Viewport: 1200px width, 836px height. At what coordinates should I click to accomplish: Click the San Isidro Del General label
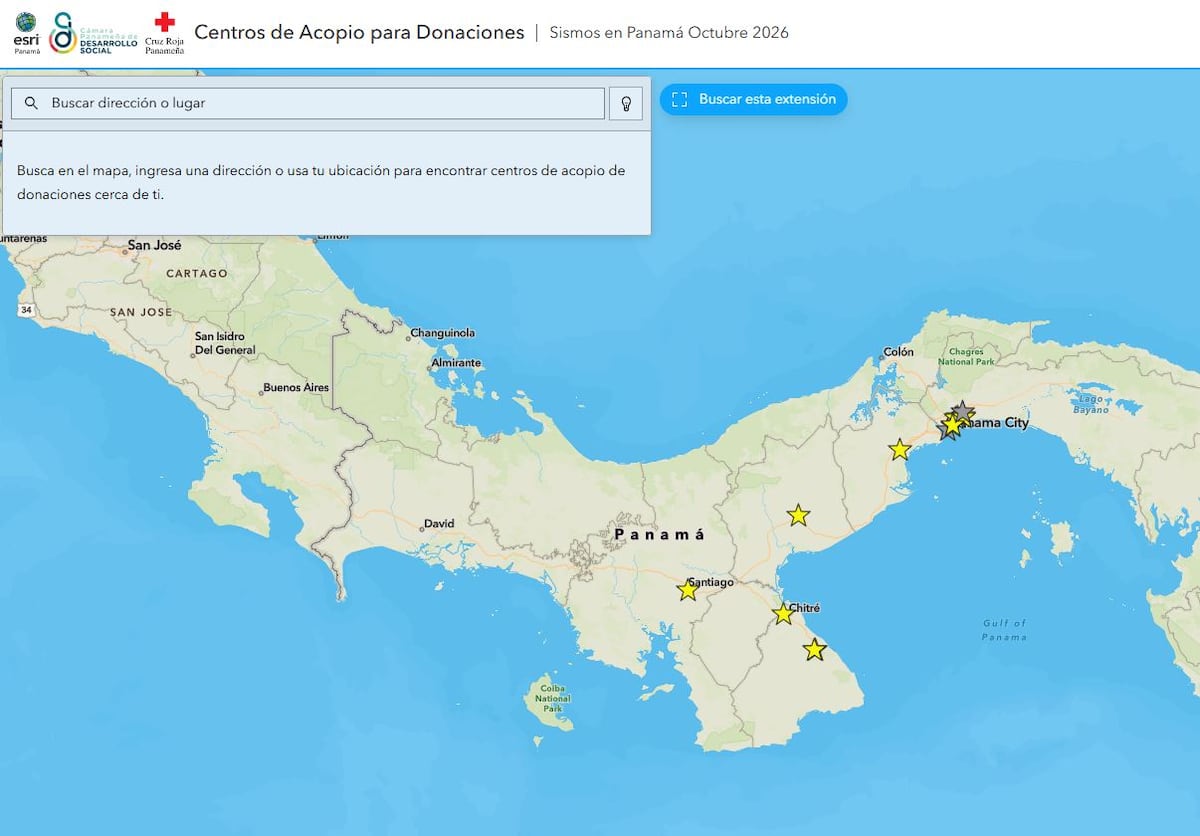coord(225,343)
